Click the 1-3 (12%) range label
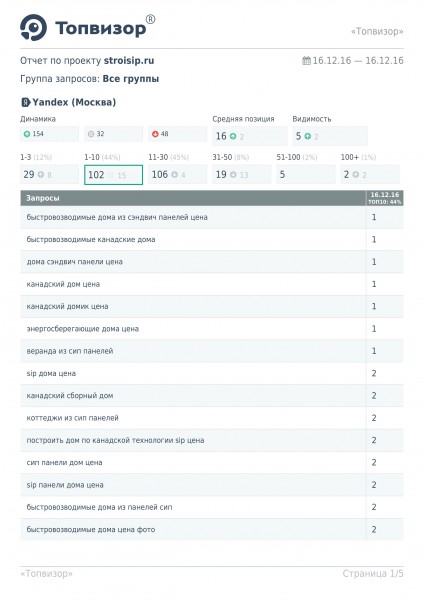Image resolution: width=424 pixels, height=600 pixels. 36,157
